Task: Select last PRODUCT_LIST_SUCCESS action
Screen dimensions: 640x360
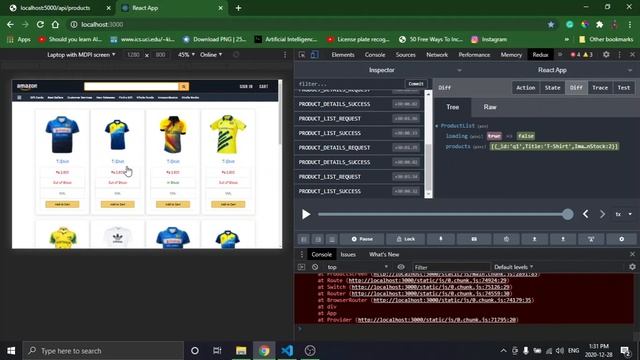Action: coord(359,191)
